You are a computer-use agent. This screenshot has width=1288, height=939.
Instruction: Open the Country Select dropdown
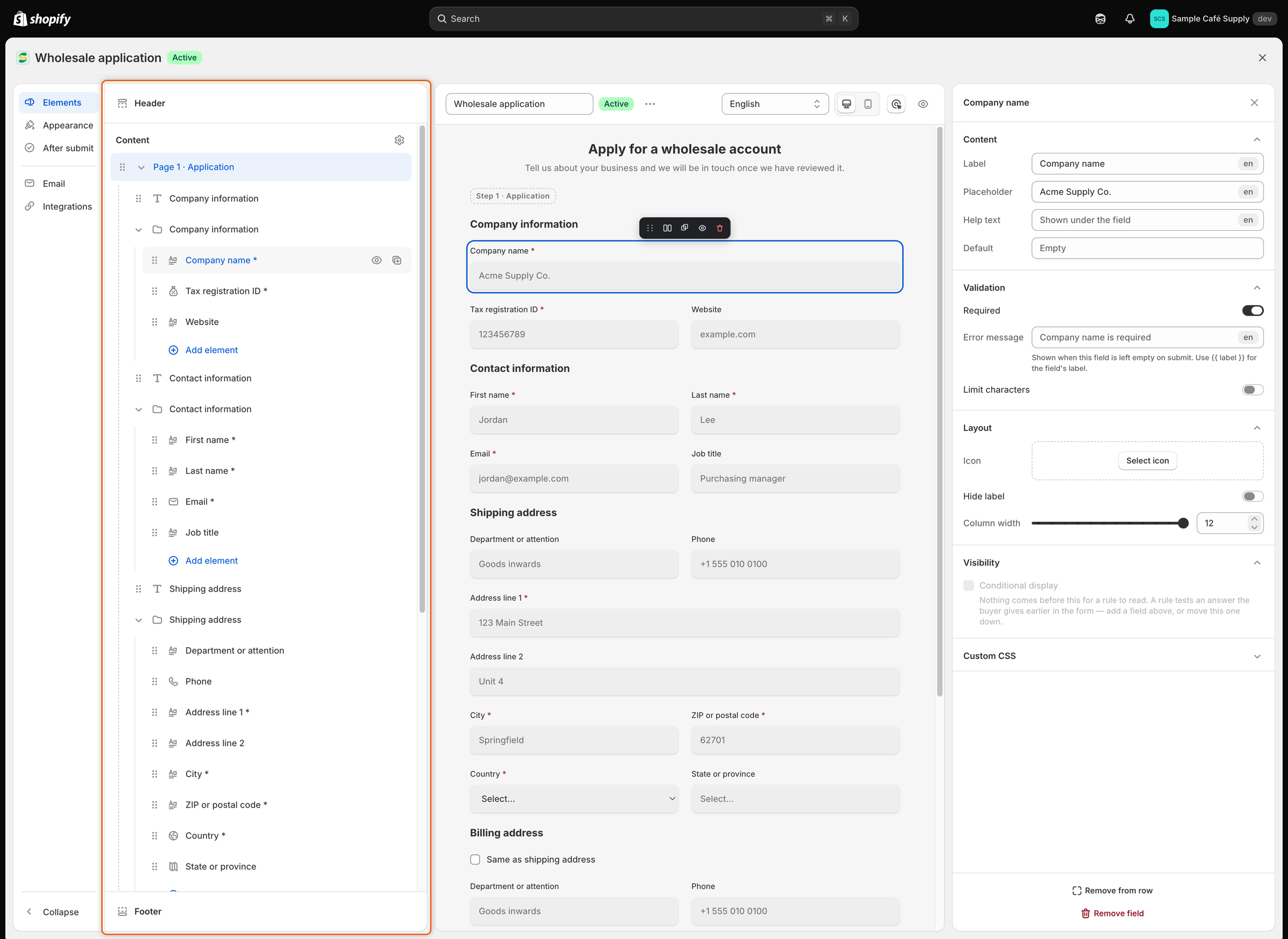(574, 799)
